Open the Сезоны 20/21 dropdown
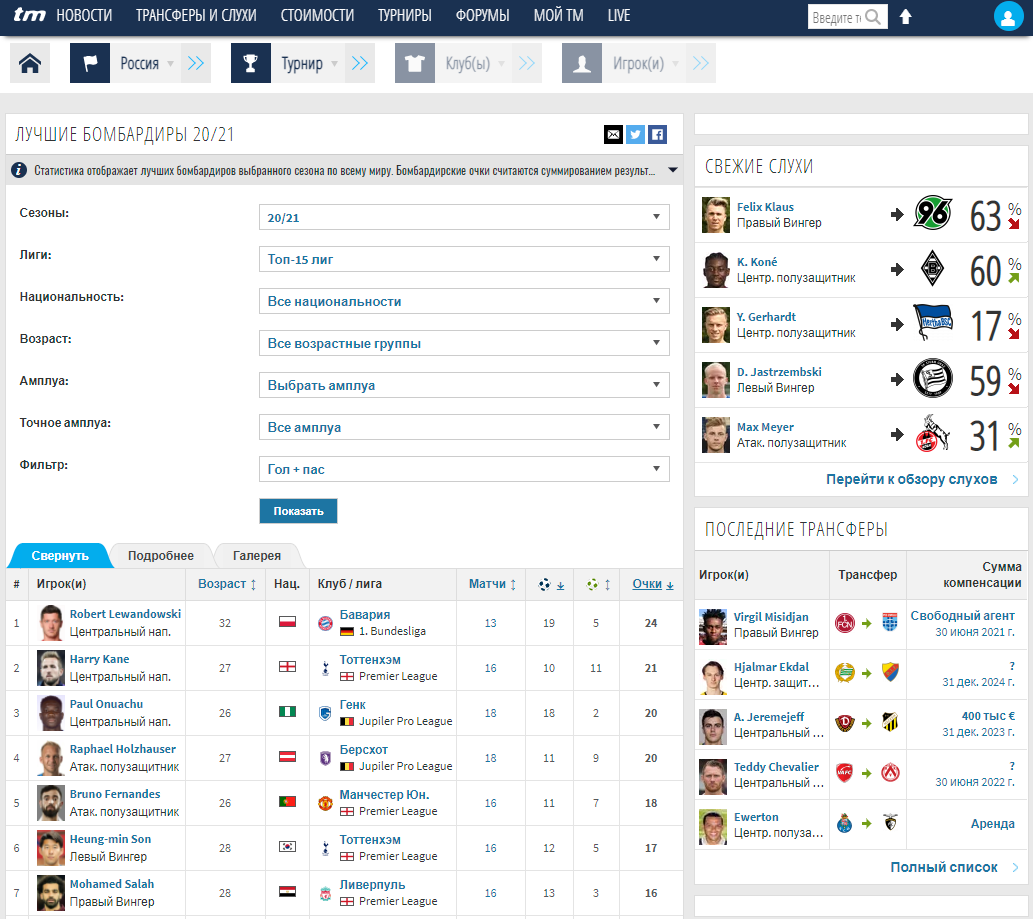Image resolution: width=1033 pixels, height=919 pixels. coord(464,217)
